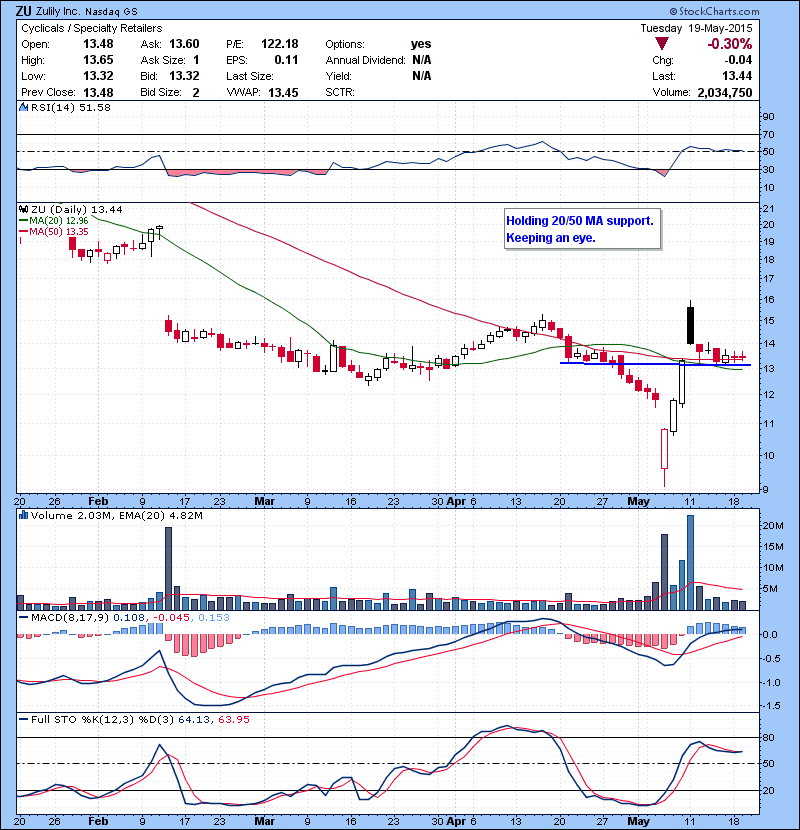
Task: Click the MA(20) 12.96 legend text
Action: (x=59, y=221)
